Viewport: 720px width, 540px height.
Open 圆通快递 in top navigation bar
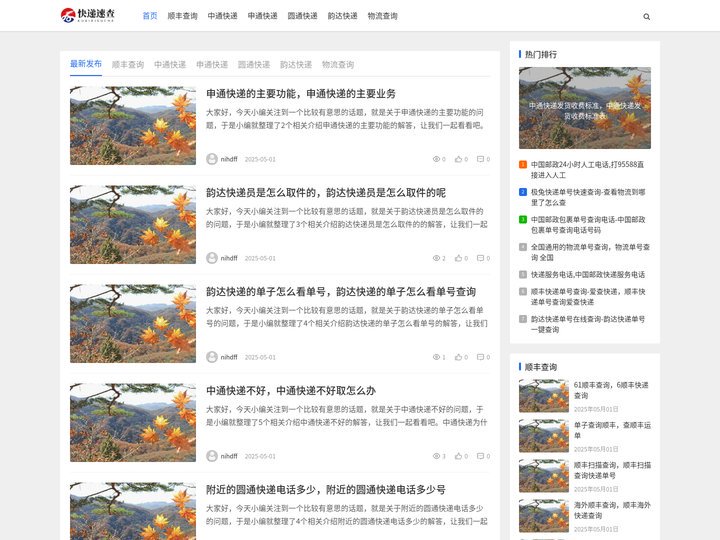tap(302, 16)
